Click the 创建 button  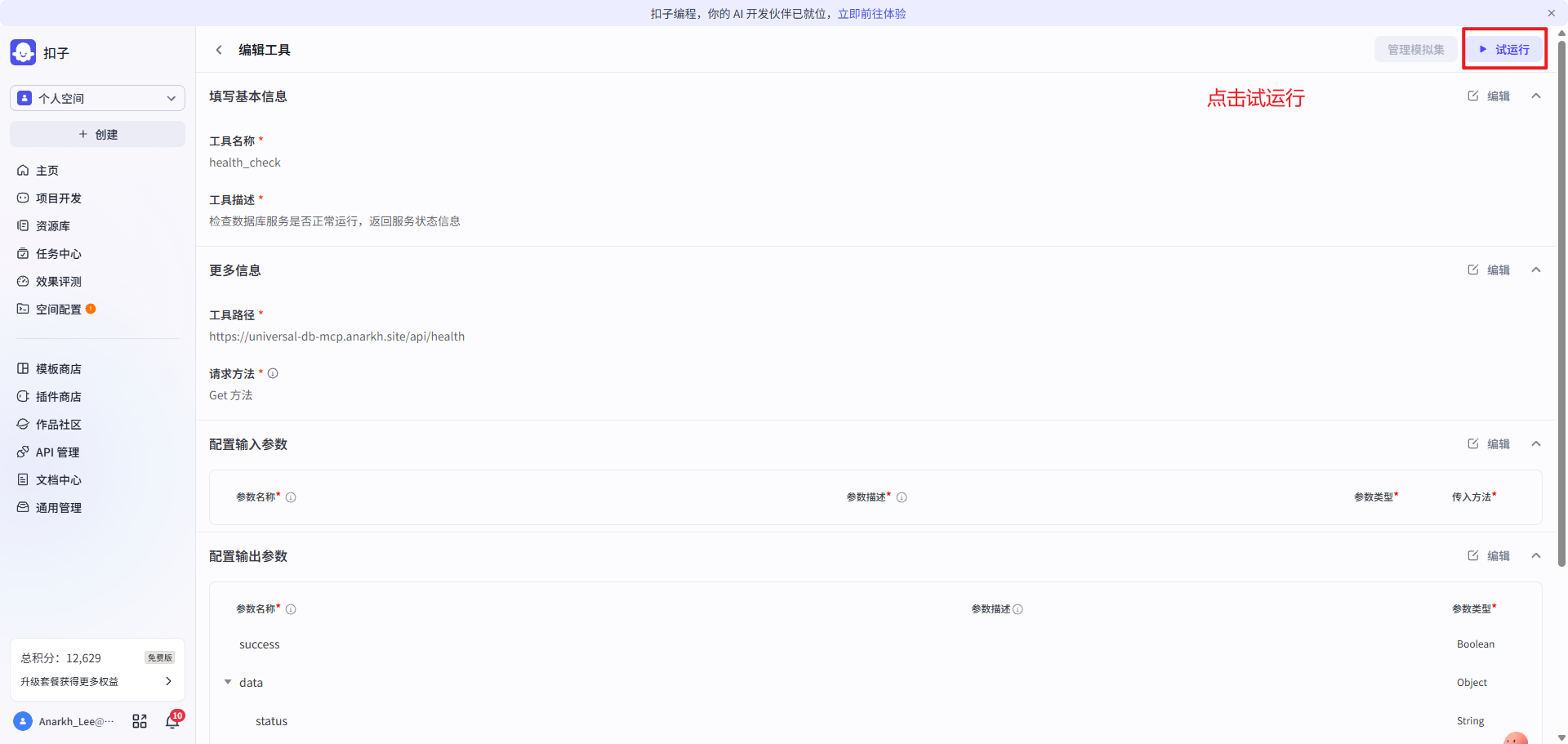tap(97, 134)
